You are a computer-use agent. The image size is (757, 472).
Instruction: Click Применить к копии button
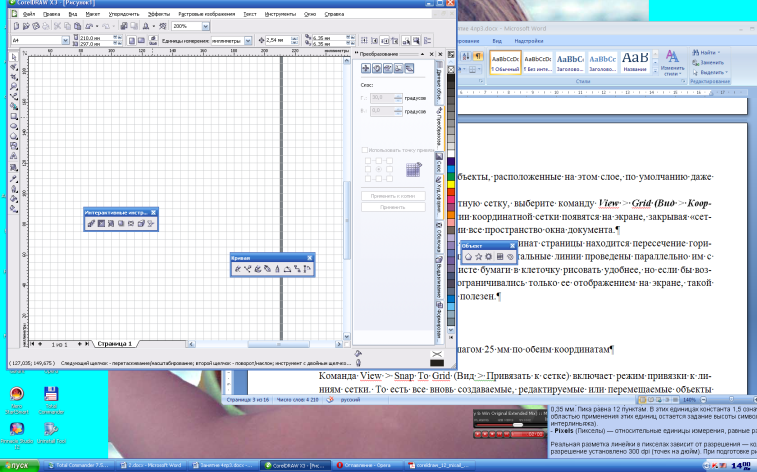pos(393,196)
